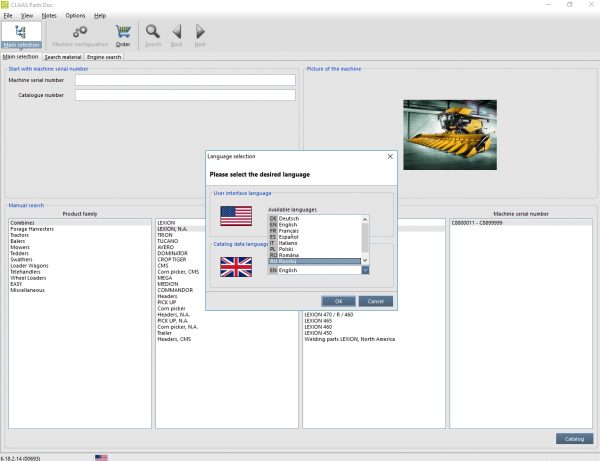
Task: Select Corn picker, CMS entry
Action: (178, 272)
